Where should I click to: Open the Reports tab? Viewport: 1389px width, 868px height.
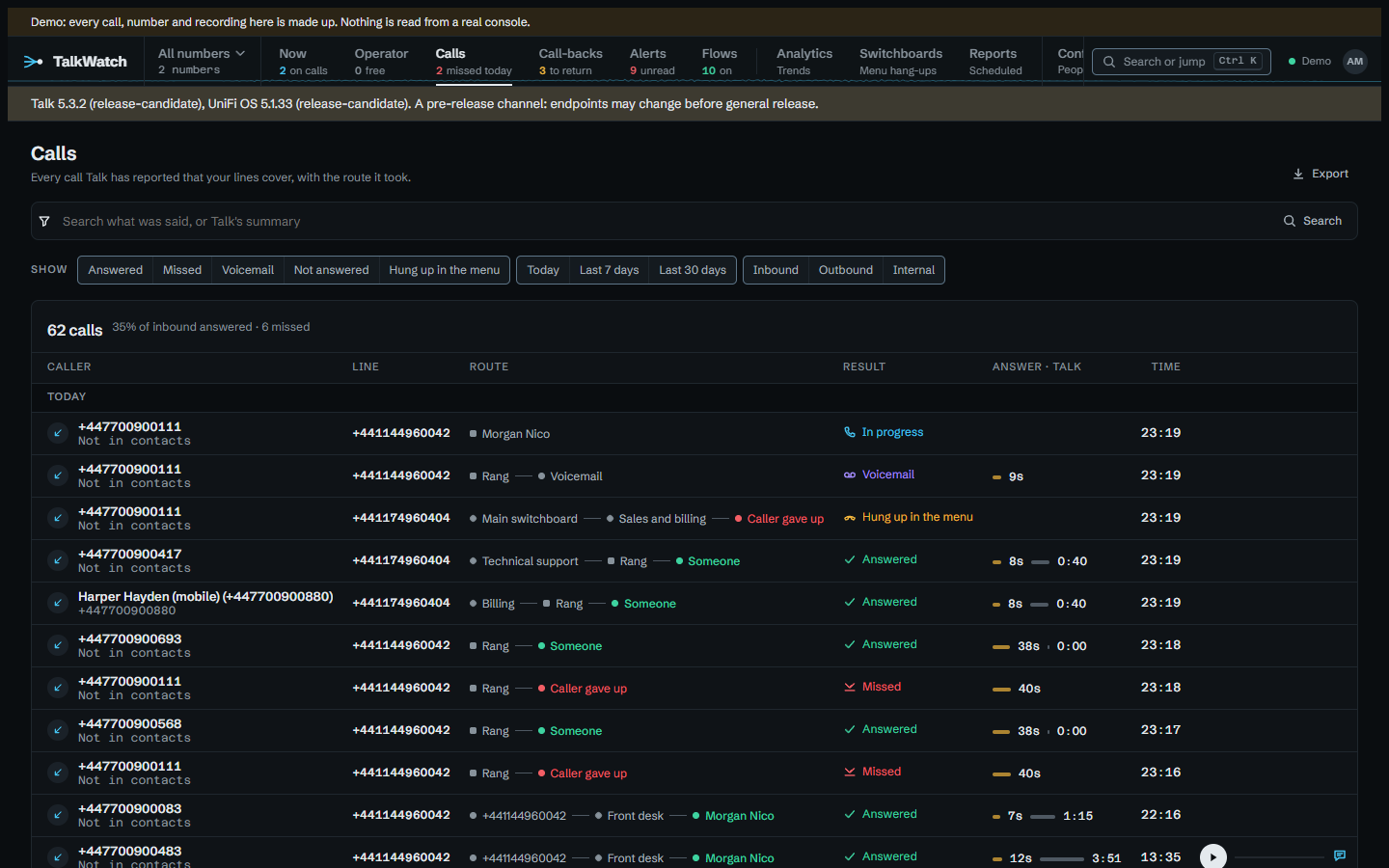point(995,61)
